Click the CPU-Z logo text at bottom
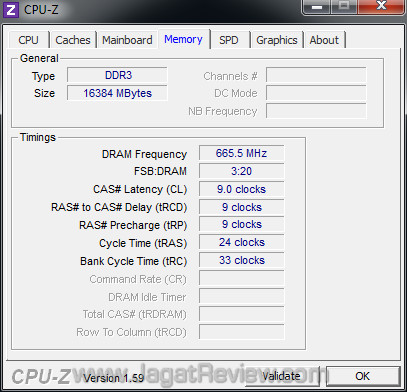407x392 pixels. tap(41, 377)
